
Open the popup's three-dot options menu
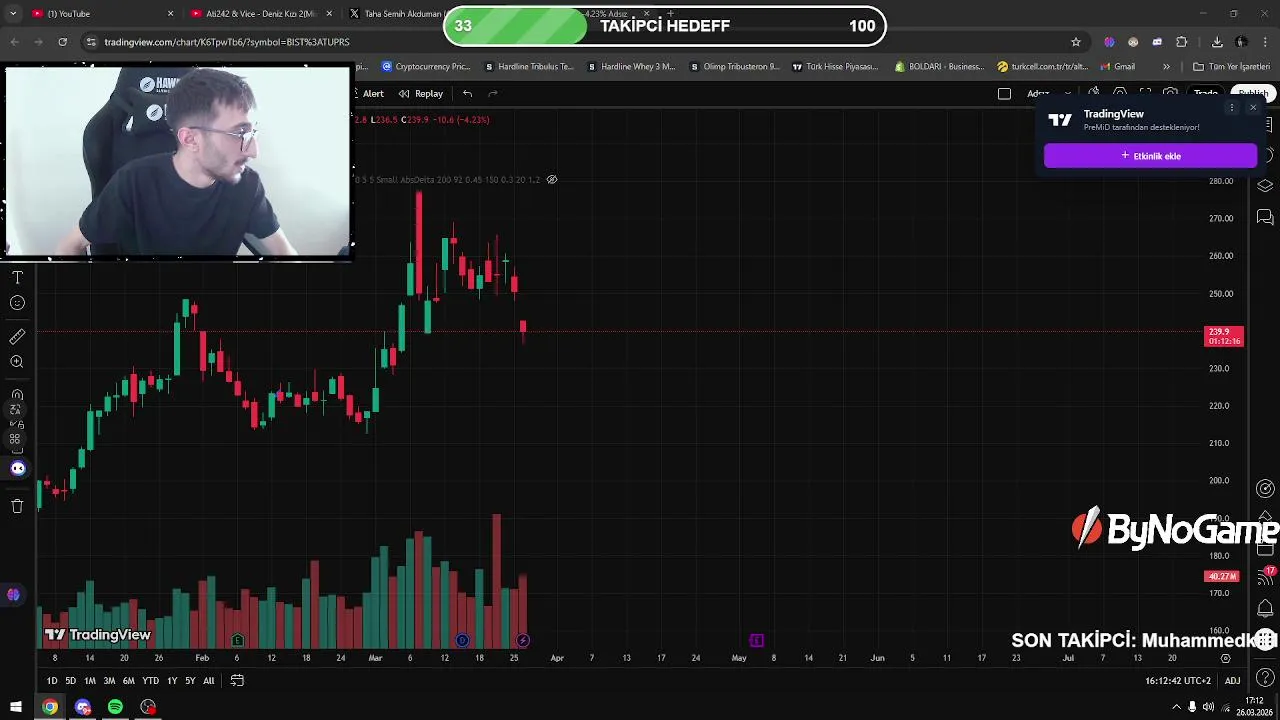pos(1232,108)
